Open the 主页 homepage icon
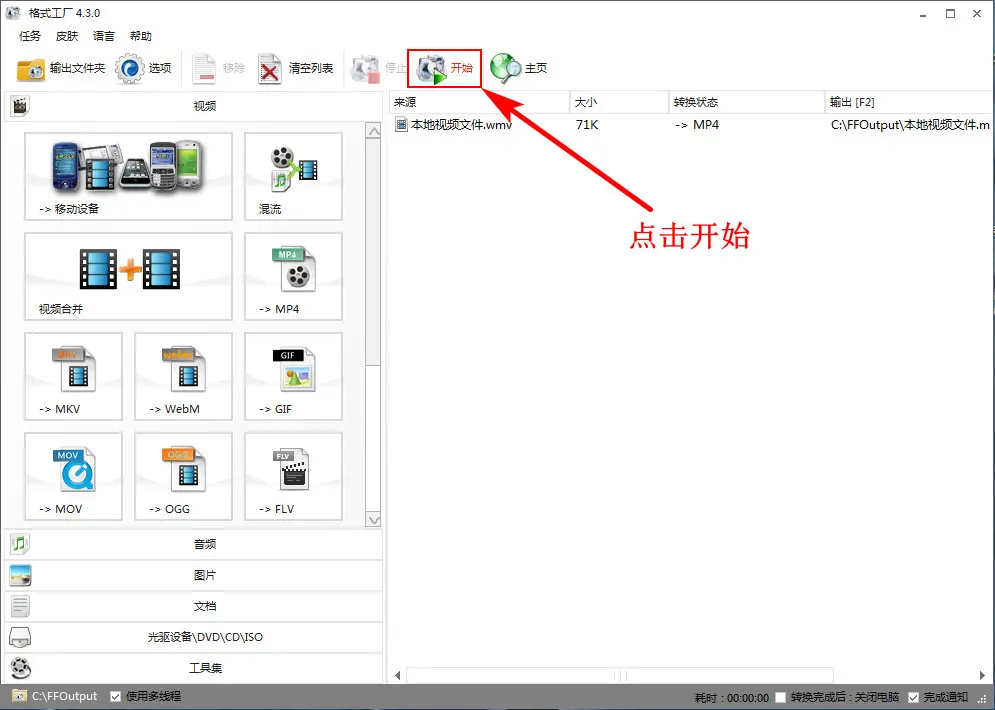995x710 pixels. tap(519, 69)
